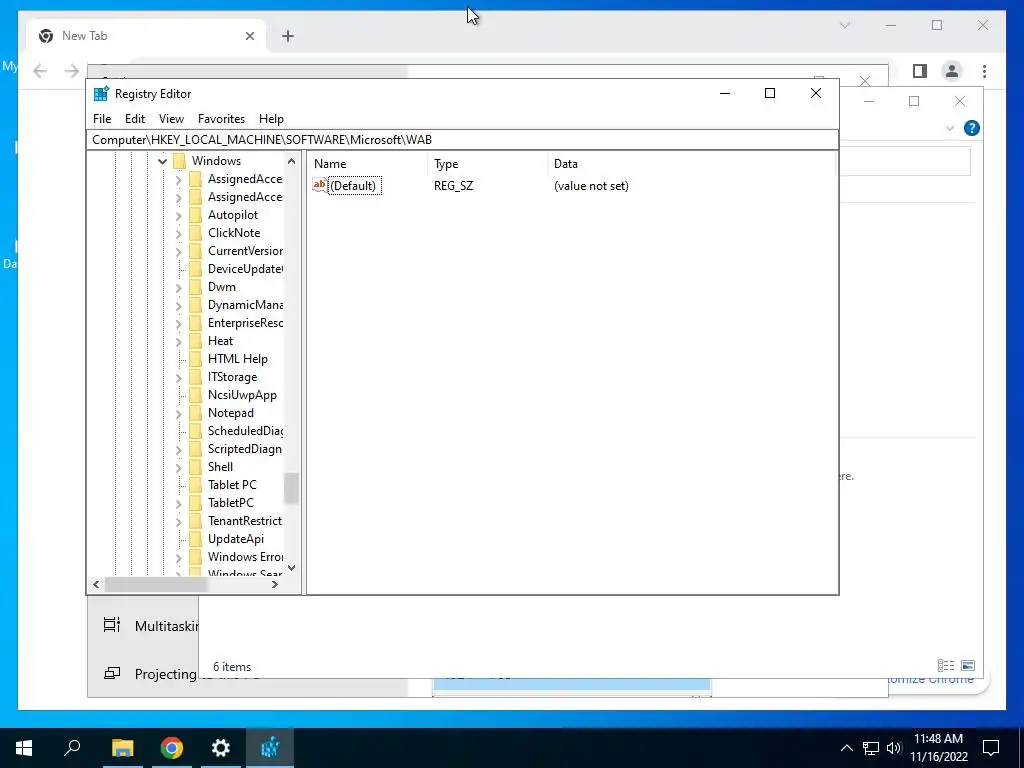Expand the Heat registry key
Image resolution: width=1024 pixels, height=768 pixels.
179,342
